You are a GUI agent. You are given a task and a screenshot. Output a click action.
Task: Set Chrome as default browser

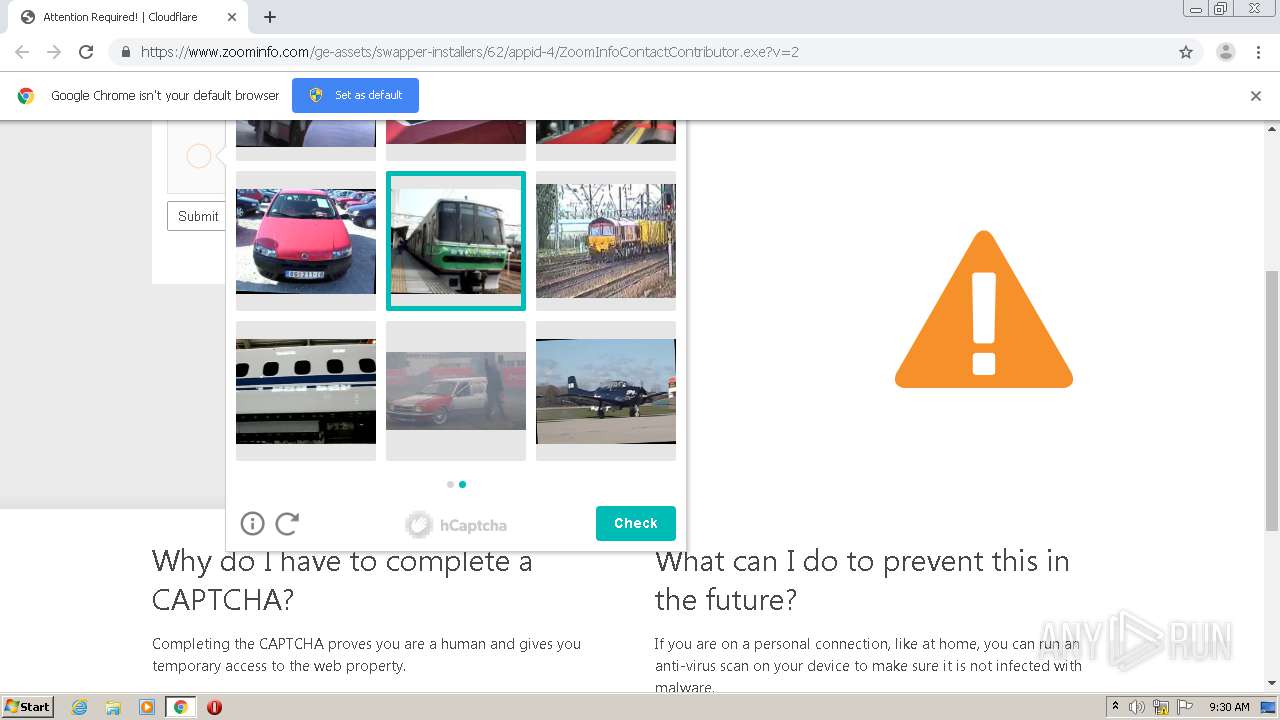[x=355, y=95]
